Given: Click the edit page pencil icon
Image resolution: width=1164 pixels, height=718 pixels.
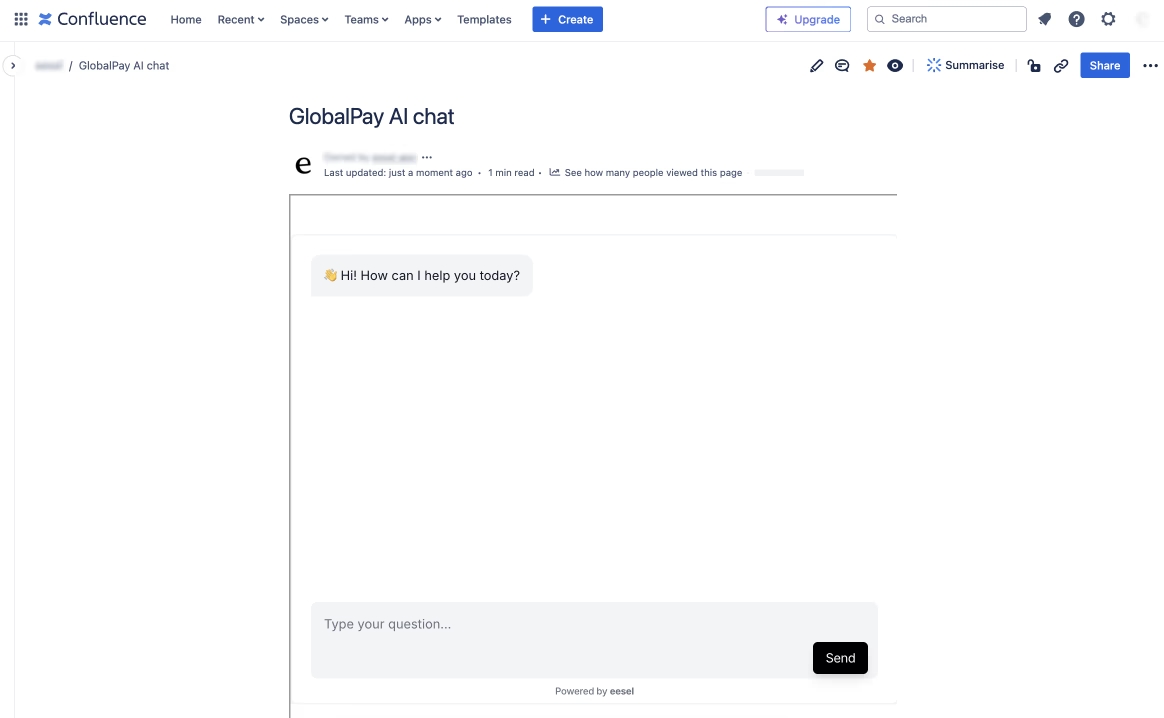Looking at the screenshot, I should point(817,66).
